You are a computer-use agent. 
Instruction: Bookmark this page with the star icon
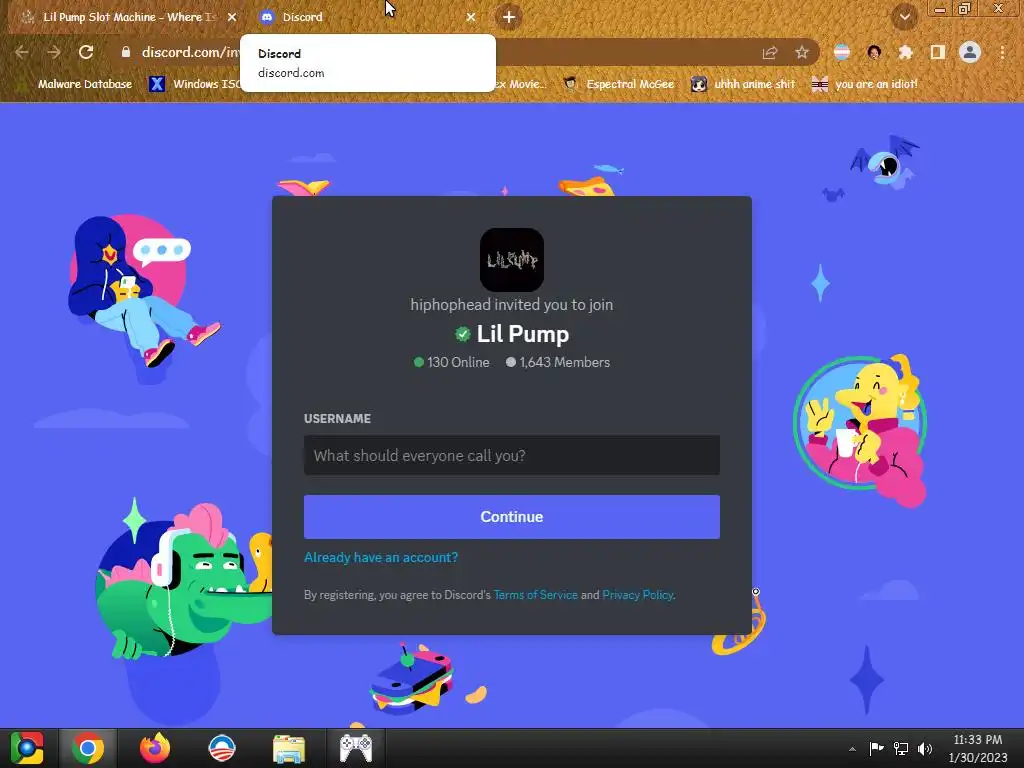(x=802, y=52)
